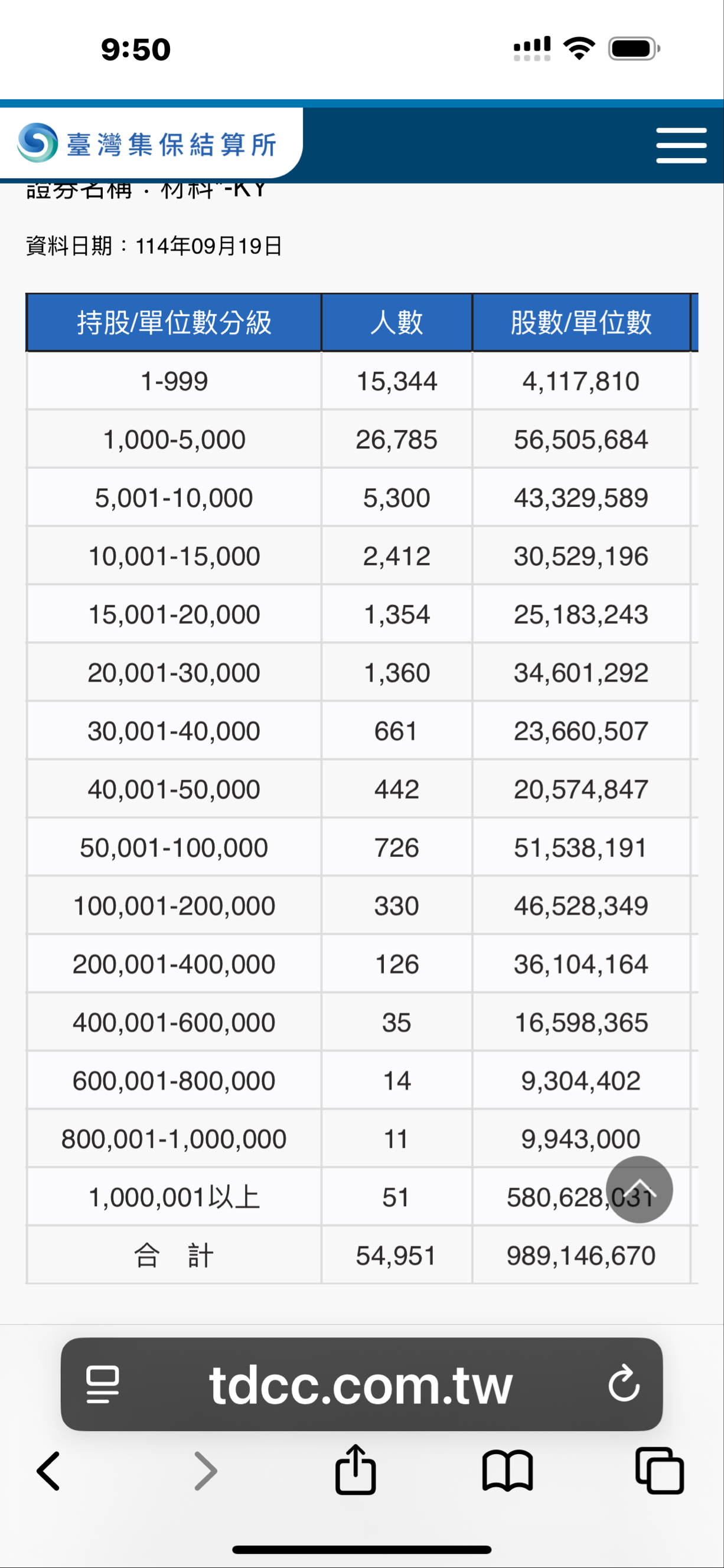Image resolution: width=724 pixels, height=1568 pixels.
Task: Open the page format options icon
Action: (x=102, y=1384)
